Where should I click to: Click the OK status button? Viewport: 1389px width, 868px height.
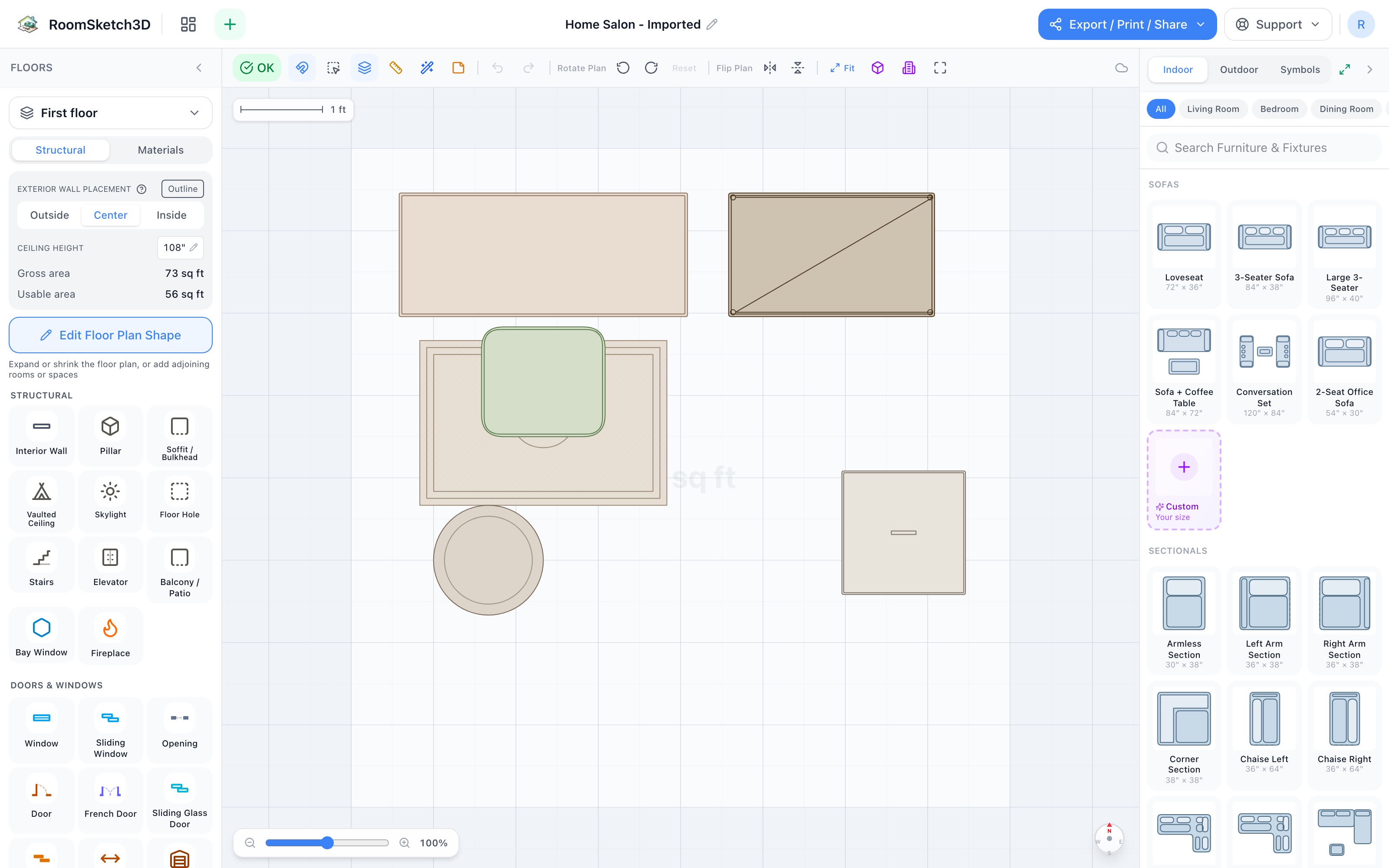(x=257, y=68)
